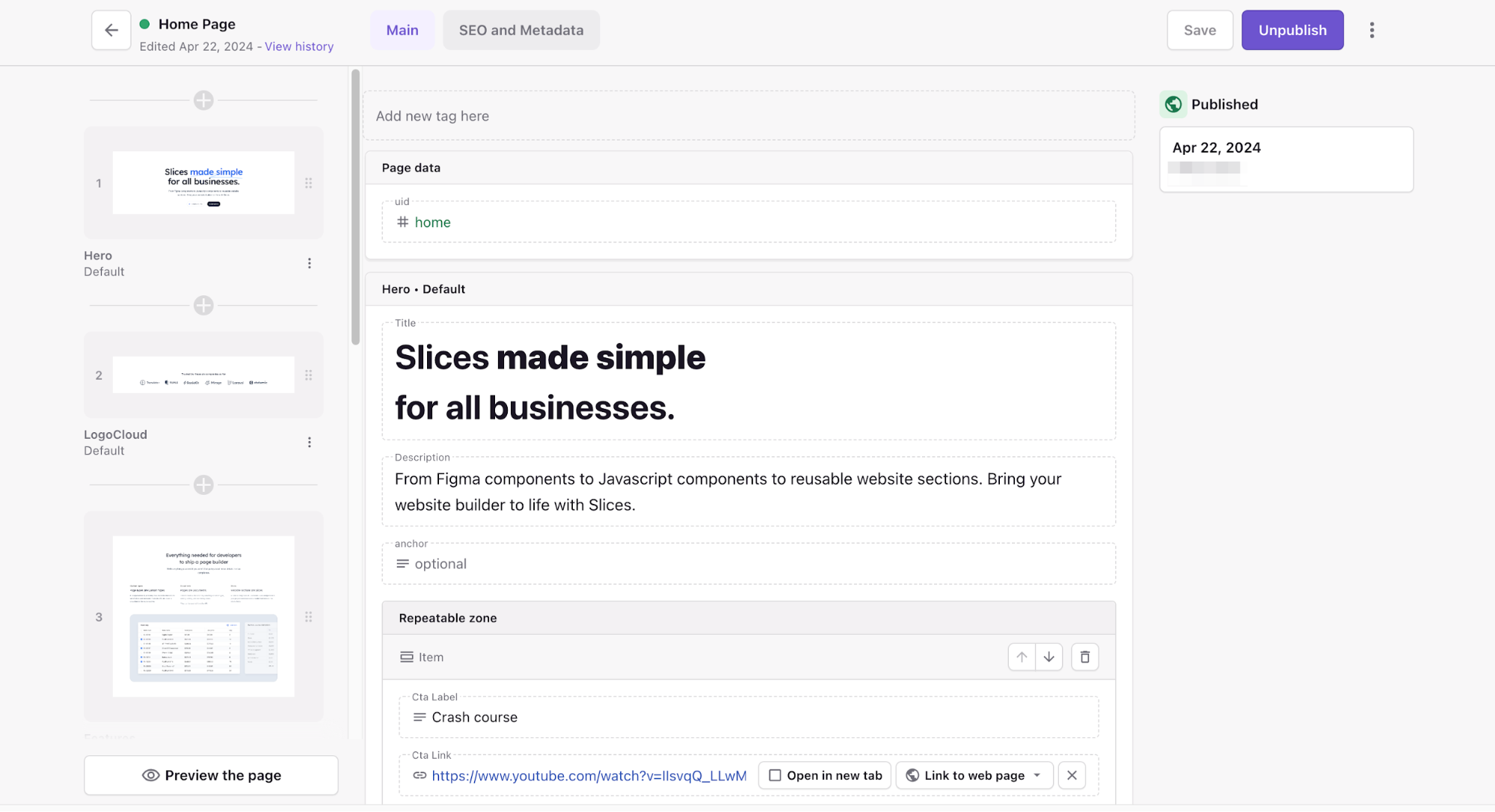Open the Link to web page dropdown
The image size is (1495, 812).
pos(974,775)
